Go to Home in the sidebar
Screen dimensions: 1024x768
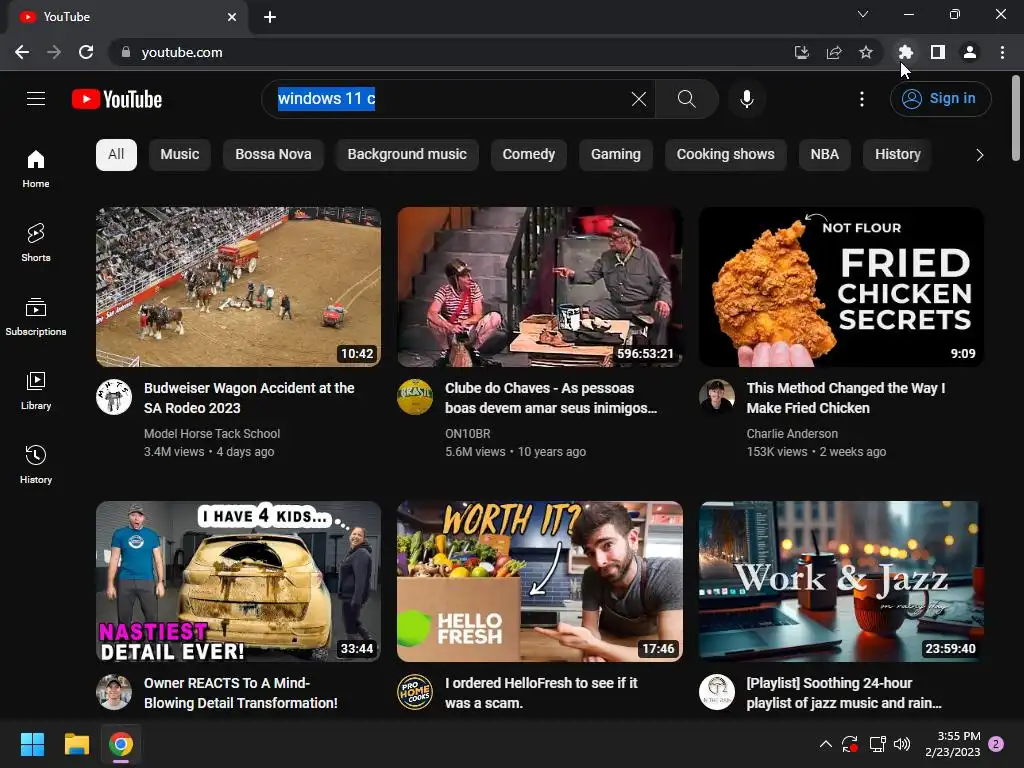point(36,168)
